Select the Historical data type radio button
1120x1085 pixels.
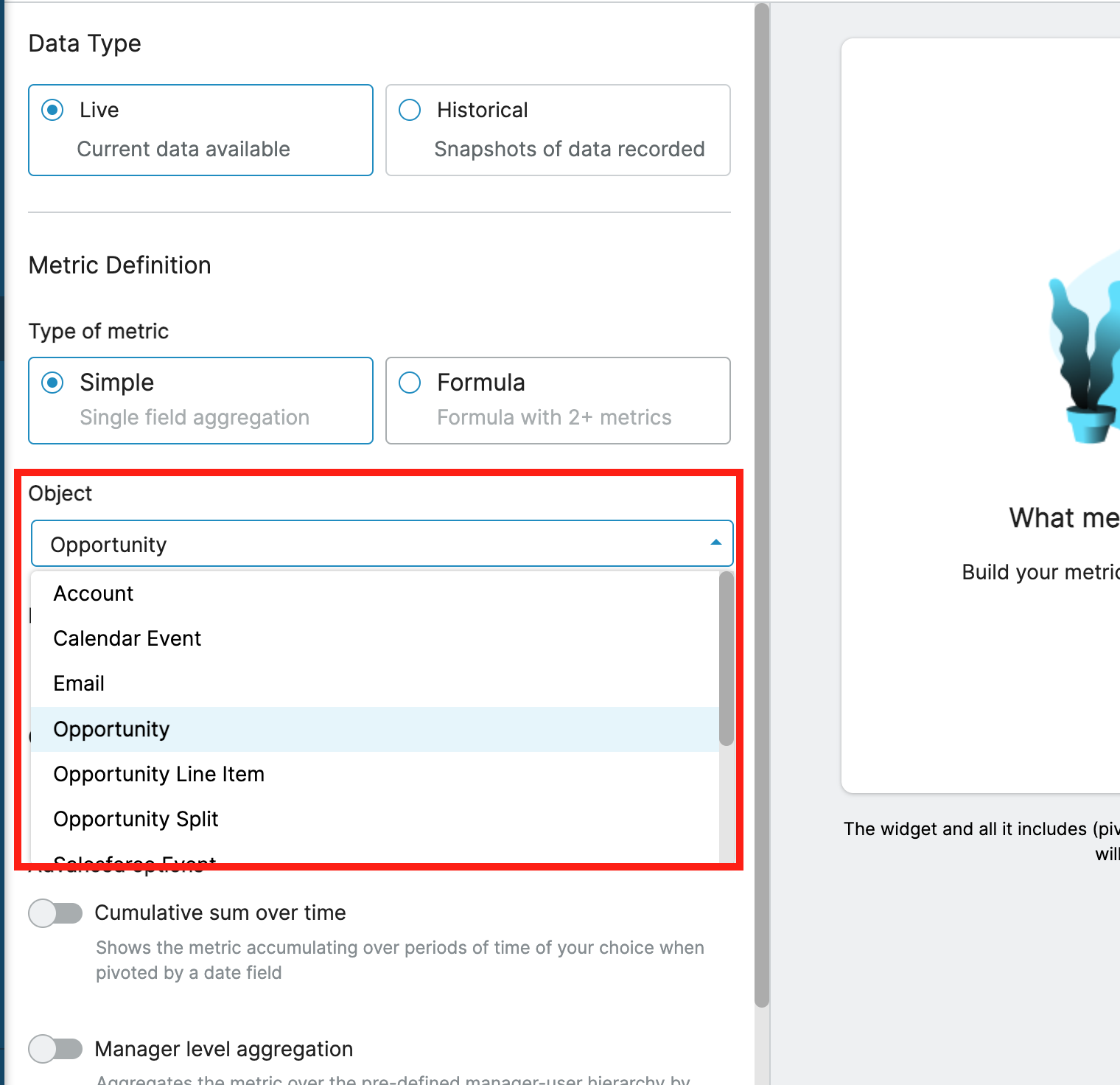click(x=410, y=110)
